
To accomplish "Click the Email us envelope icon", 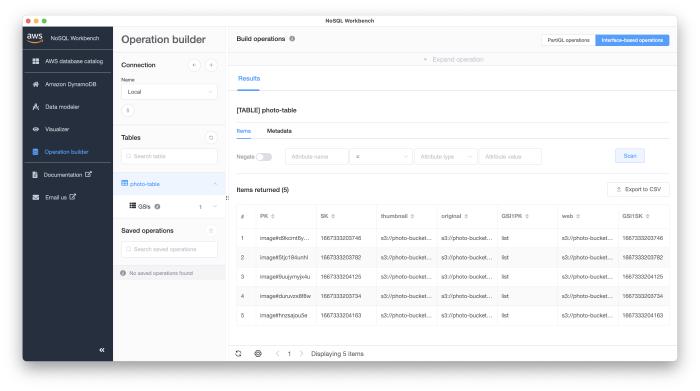I will pos(36,197).
